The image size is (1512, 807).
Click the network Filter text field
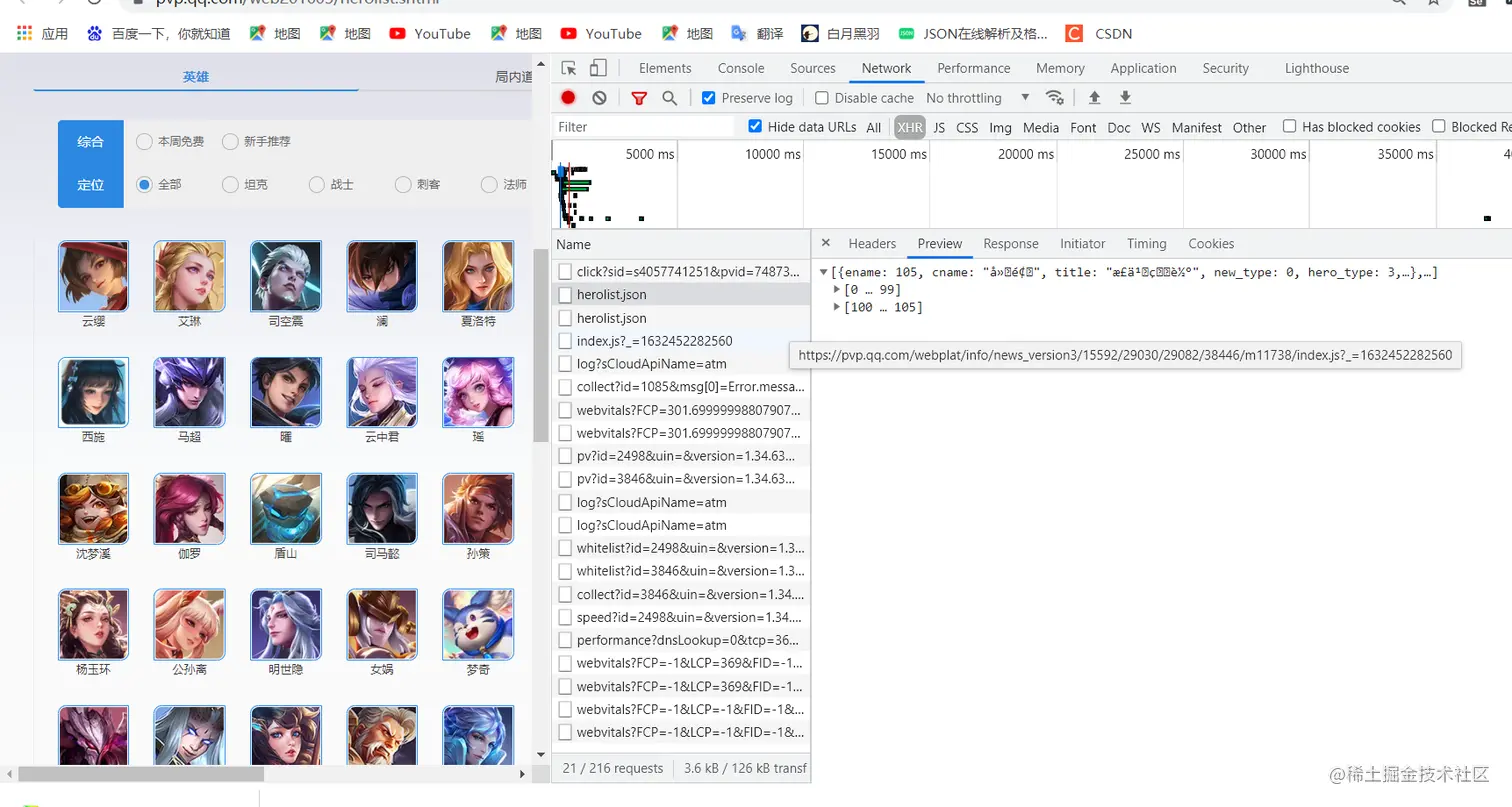point(644,127)
